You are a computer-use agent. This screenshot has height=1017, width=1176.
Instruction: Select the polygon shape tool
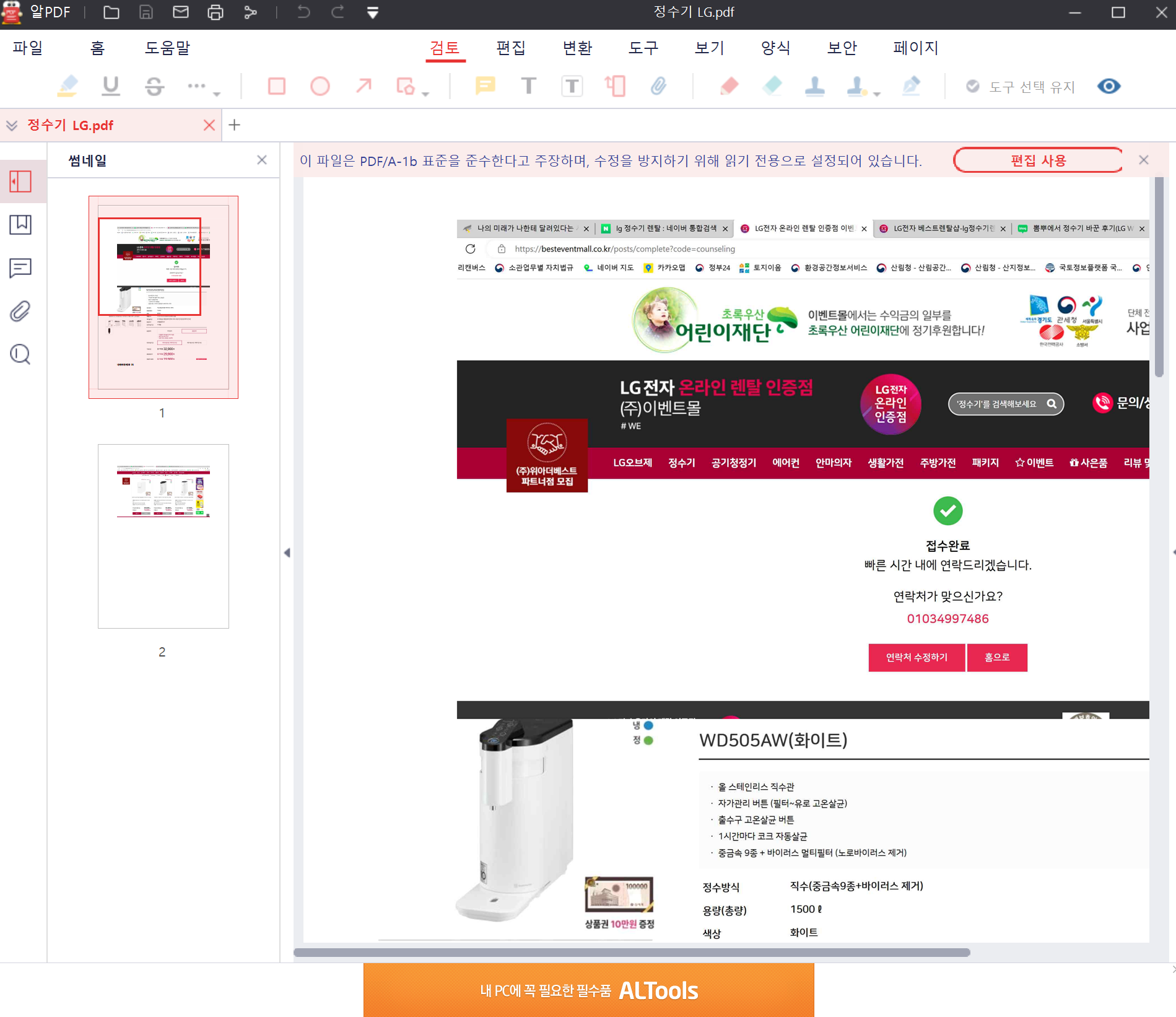[x=406, y=86]
